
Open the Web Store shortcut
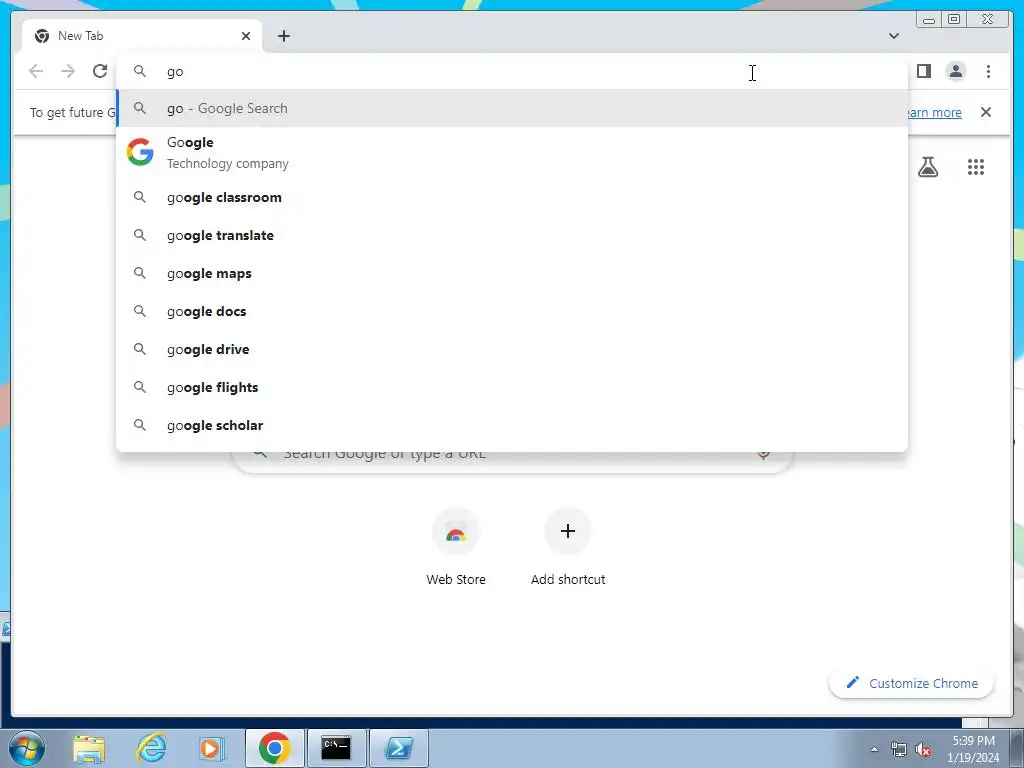click(456, 547)
